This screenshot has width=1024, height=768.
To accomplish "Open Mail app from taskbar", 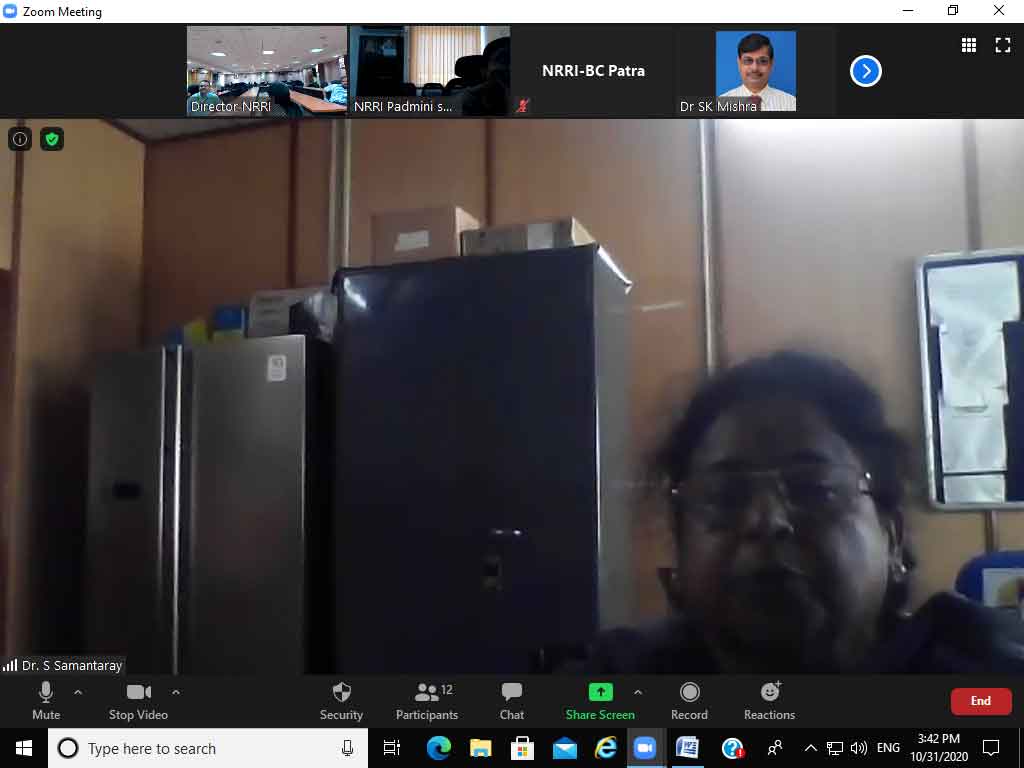I will (564, 748).
